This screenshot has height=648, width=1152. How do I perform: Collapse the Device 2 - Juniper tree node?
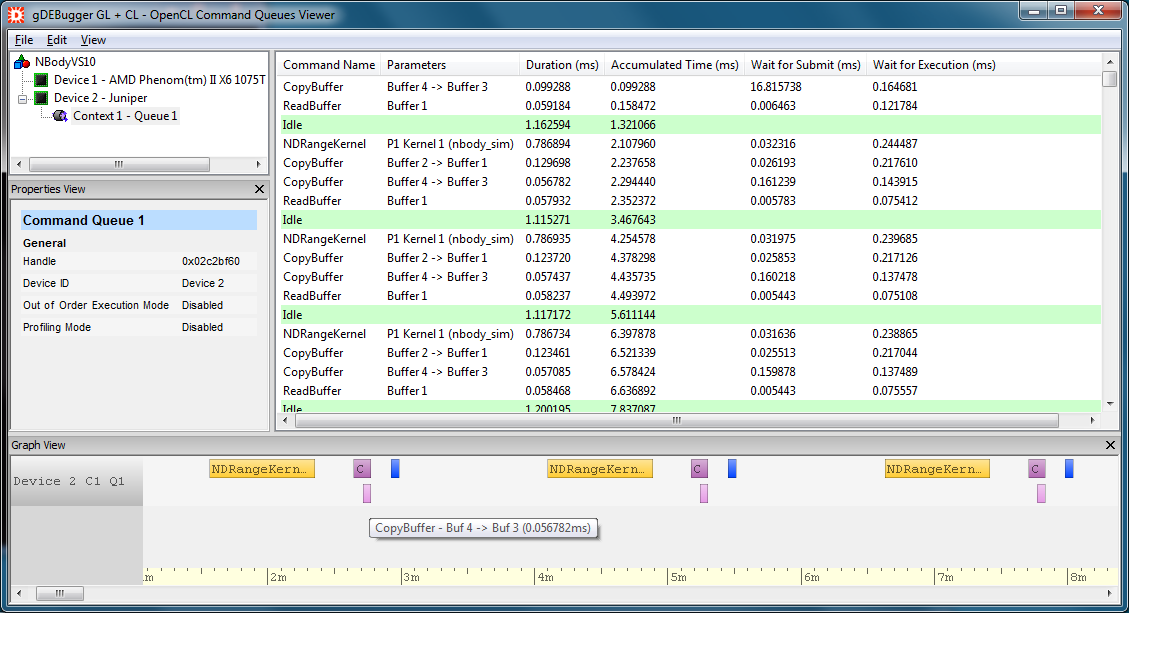coord(23,98)
